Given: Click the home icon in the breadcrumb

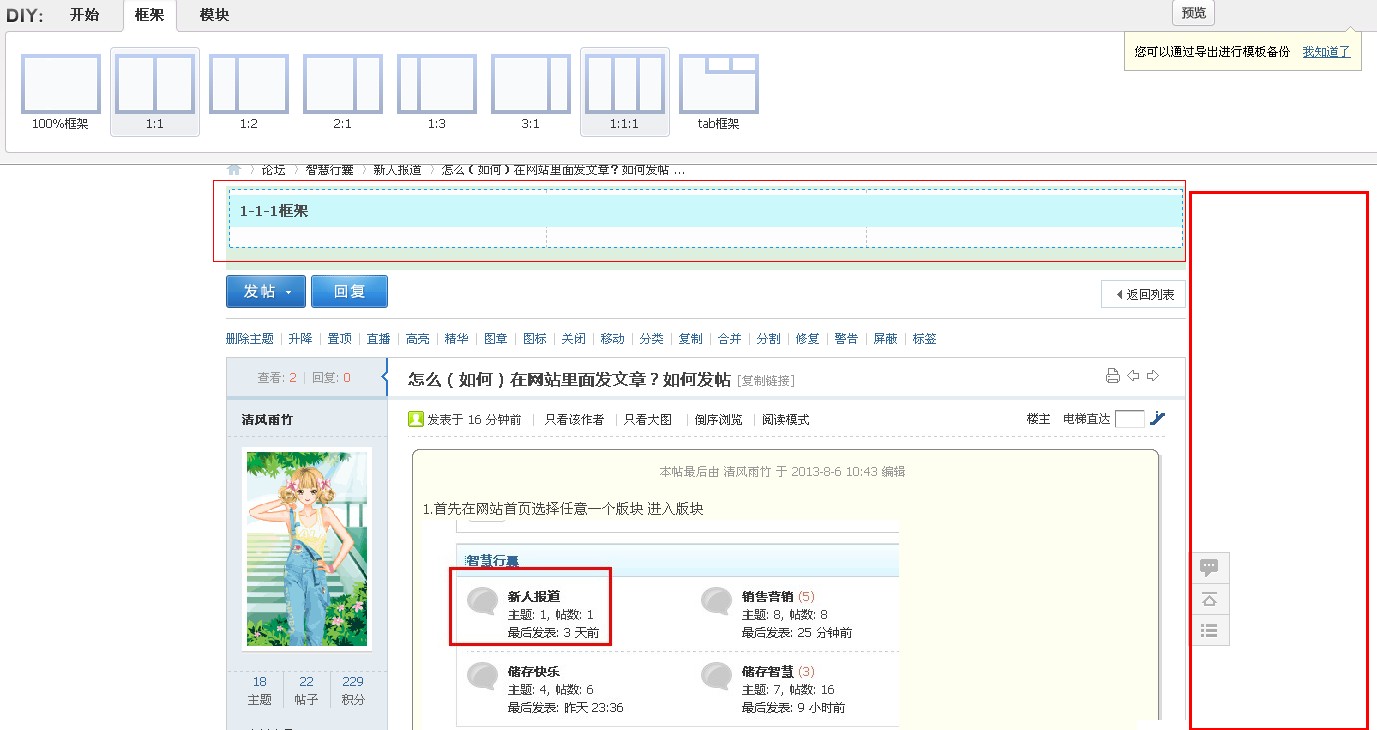Looking at the screenshot, I should click(234, 170).
